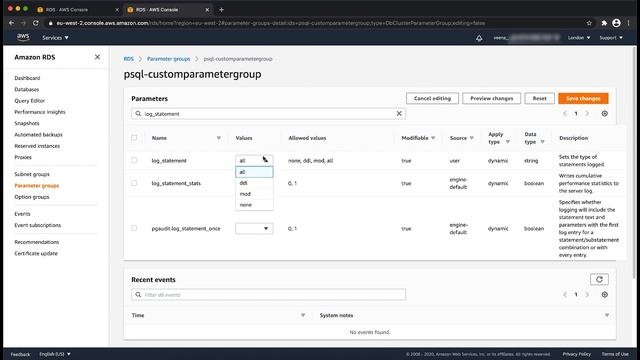Viewport: 640px width, 360px height.
Task: Open the London region selector
Action: tap(579, 38)
